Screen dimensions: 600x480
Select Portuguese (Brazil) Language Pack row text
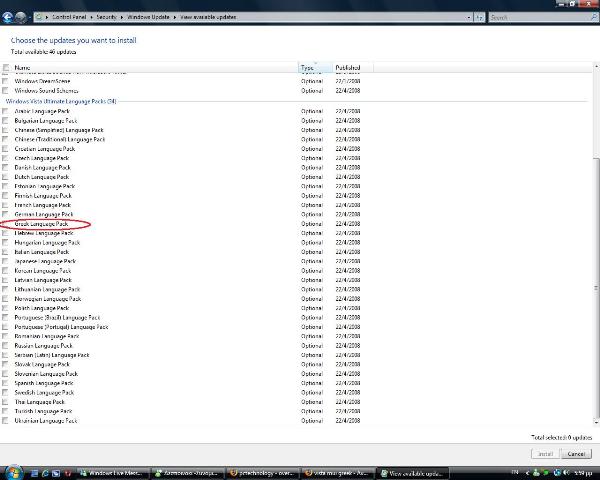tap(57, 318)
